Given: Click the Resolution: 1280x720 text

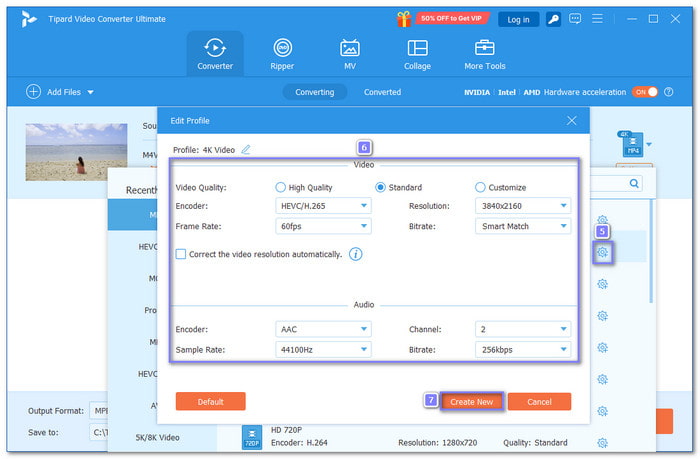Looking at the screenshot, I should (x=438, y=442).
